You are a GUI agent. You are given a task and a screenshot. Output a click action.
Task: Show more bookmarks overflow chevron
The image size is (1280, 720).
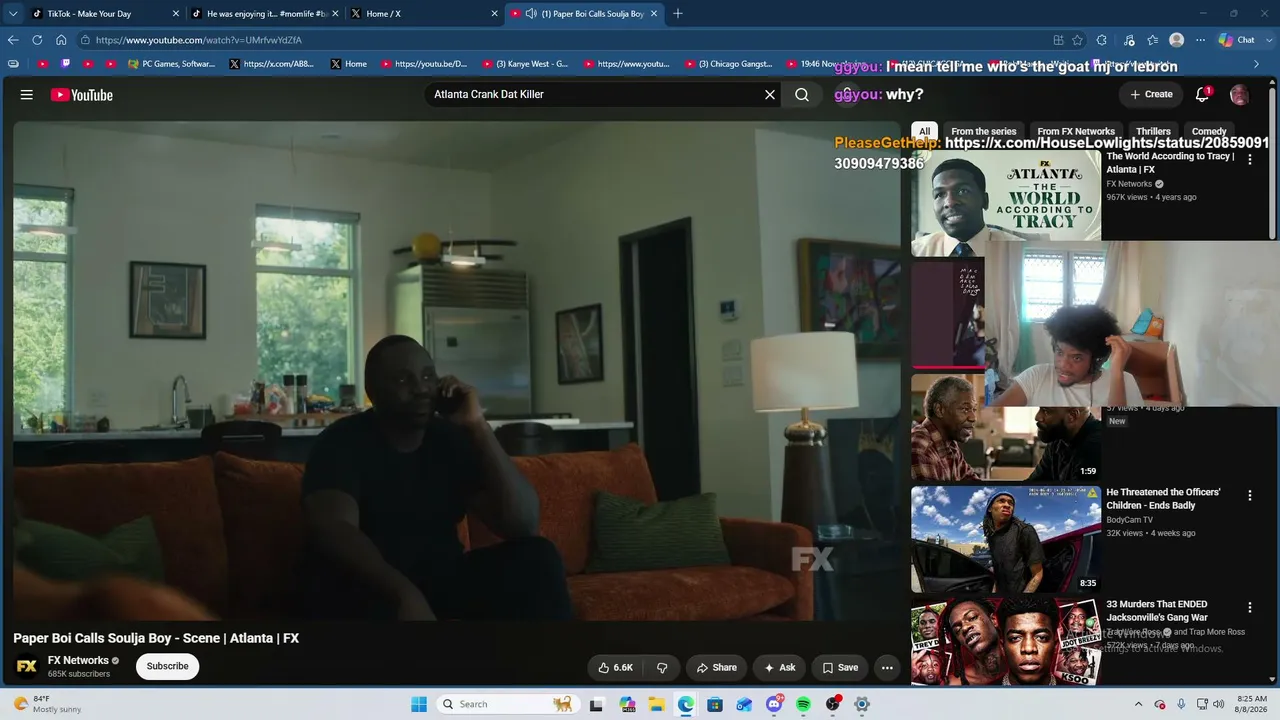tap(1257, 64)
